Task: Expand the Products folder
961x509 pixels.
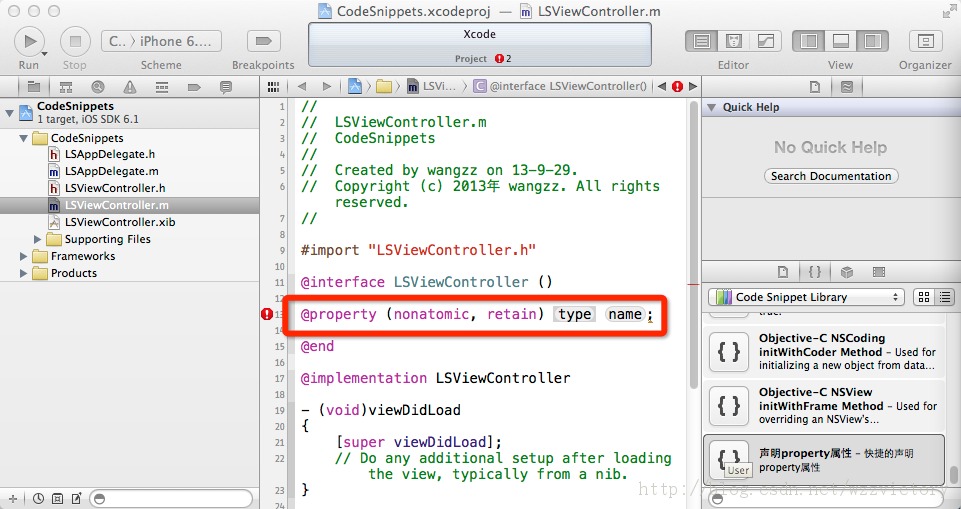Action: [23, 273]
